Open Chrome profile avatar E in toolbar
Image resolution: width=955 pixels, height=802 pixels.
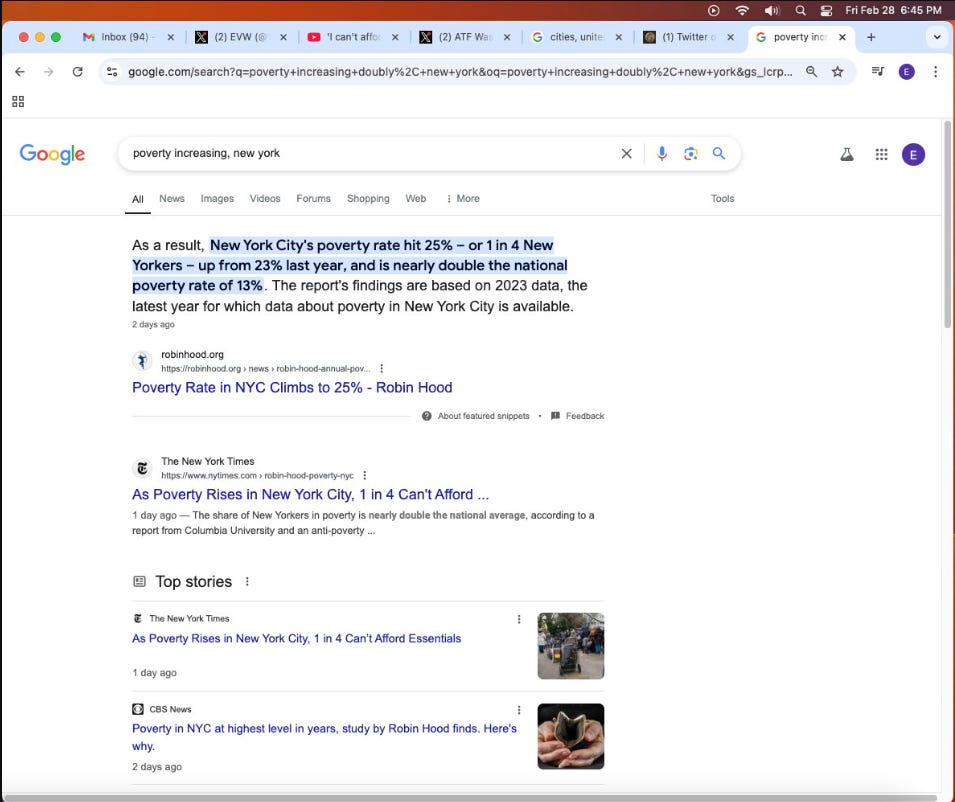[x=906, y=72]
